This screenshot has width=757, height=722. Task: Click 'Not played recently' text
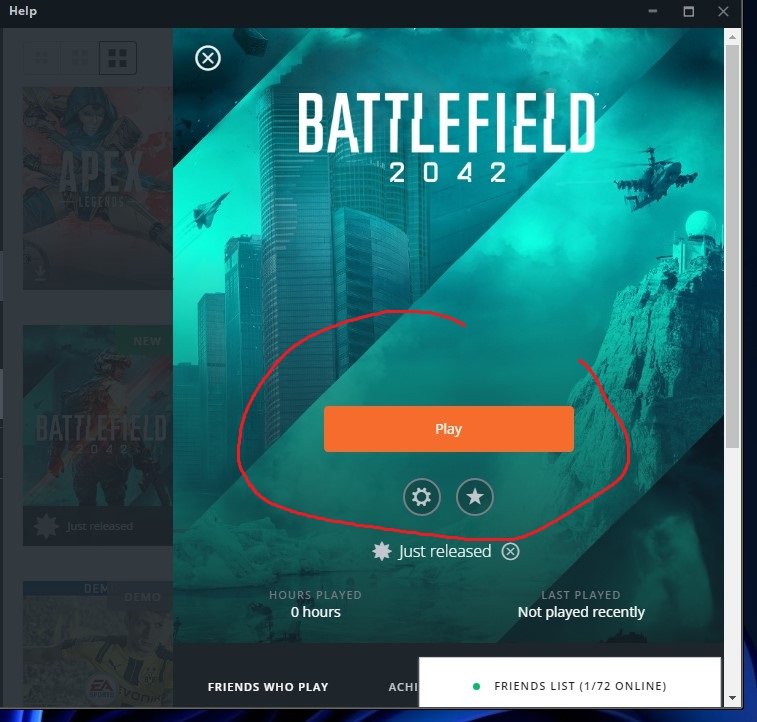pos(581,612)
